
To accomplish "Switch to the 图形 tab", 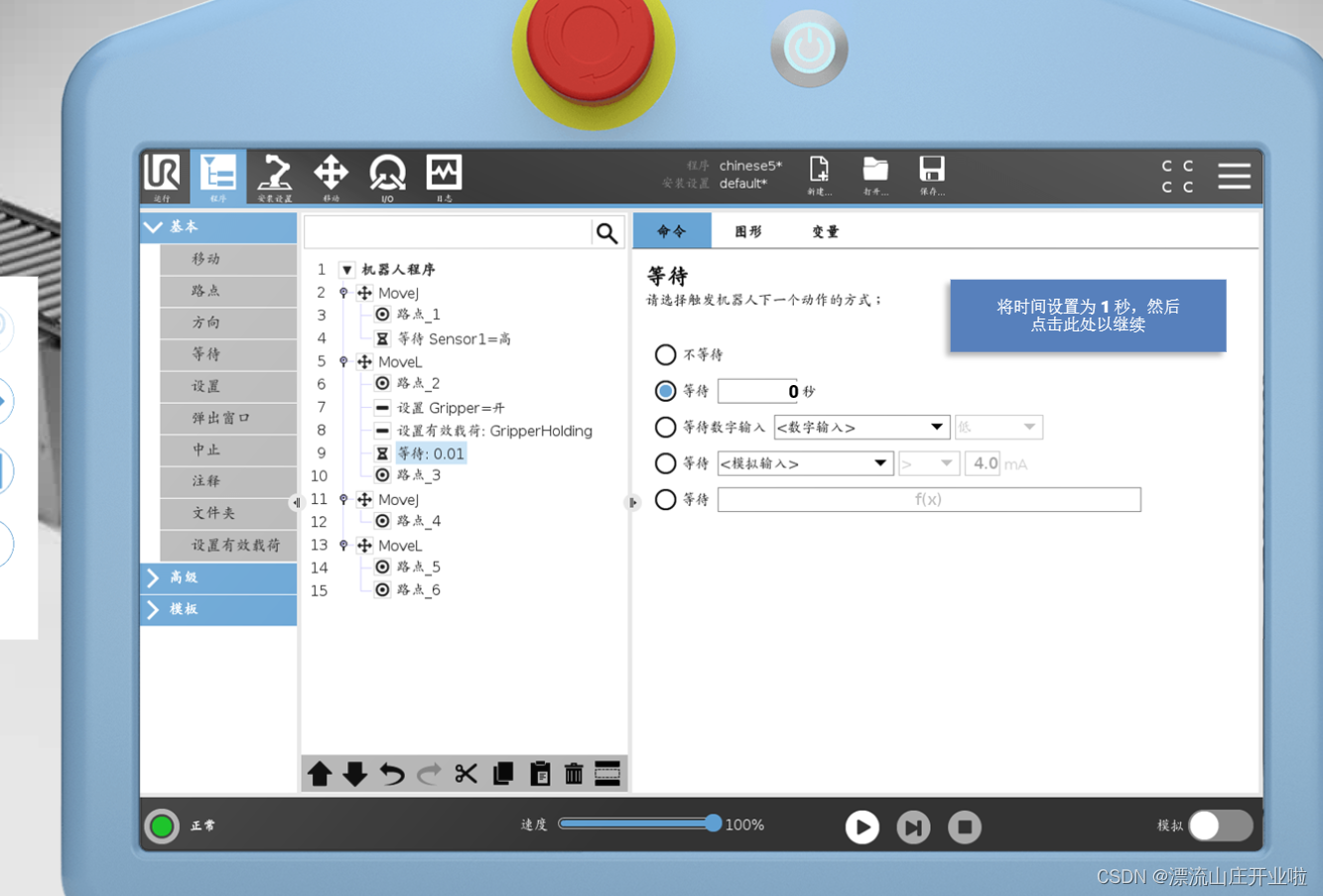I will pyautogui.click(x=748, y=231).
